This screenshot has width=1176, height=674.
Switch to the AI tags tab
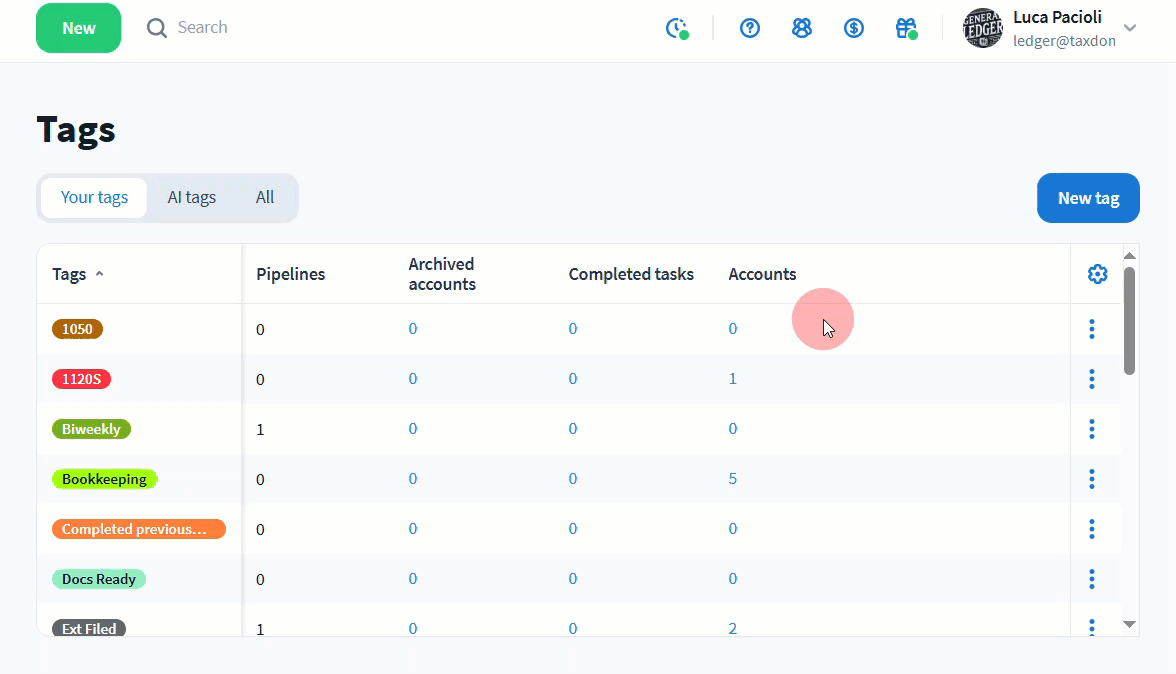point(191,197)
